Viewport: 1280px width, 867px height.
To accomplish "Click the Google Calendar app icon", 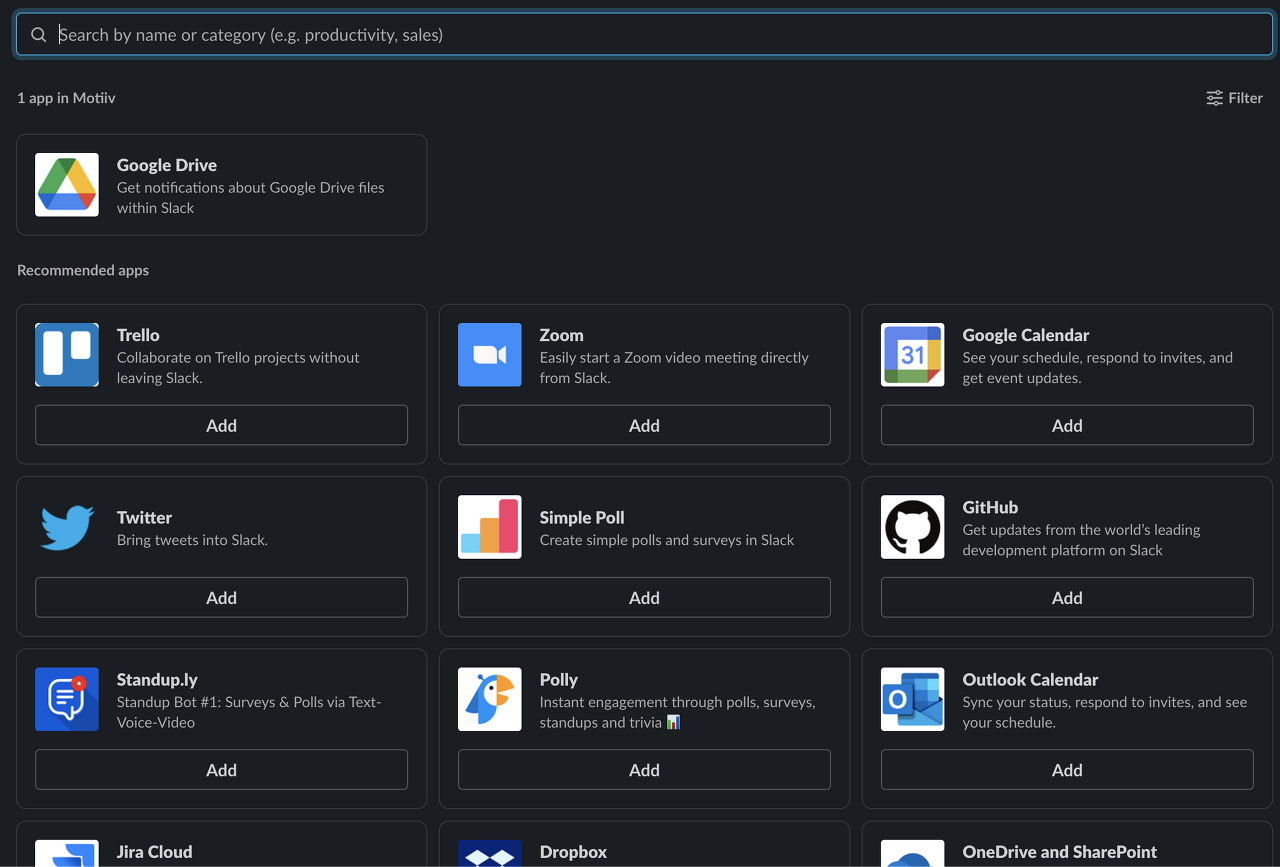I will (x=913, y=355).
